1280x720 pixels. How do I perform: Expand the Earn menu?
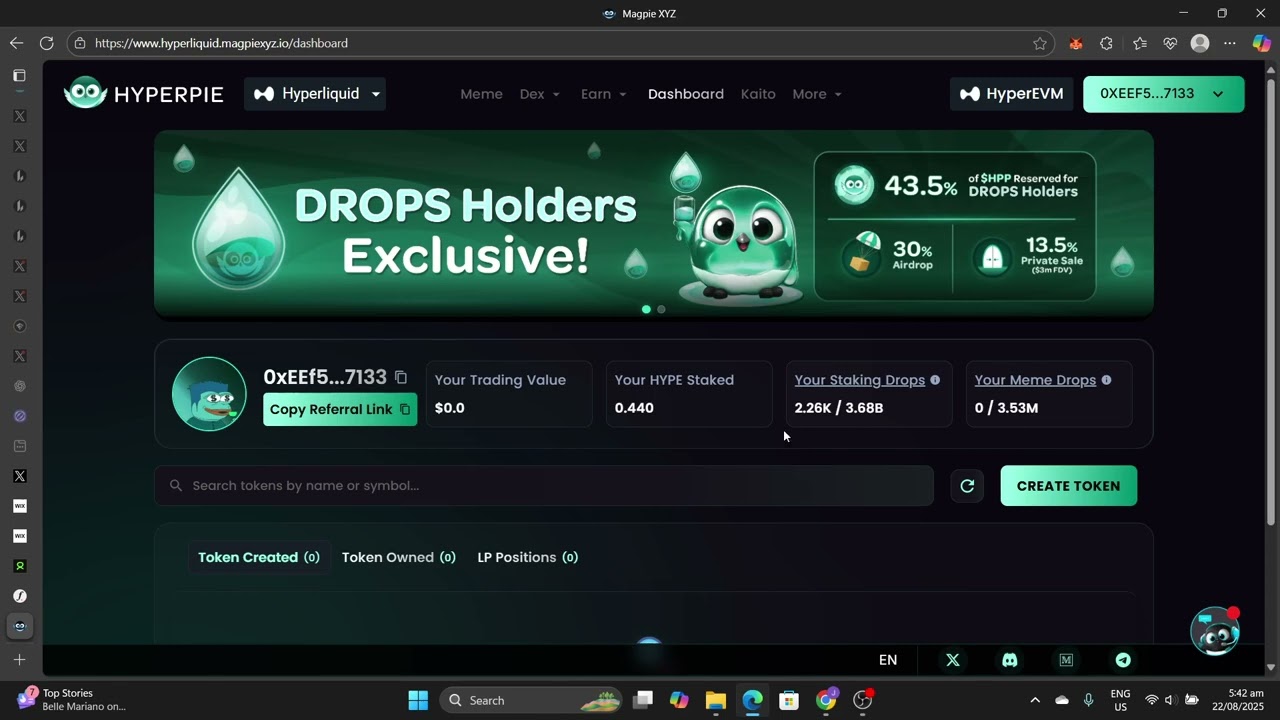604,94
